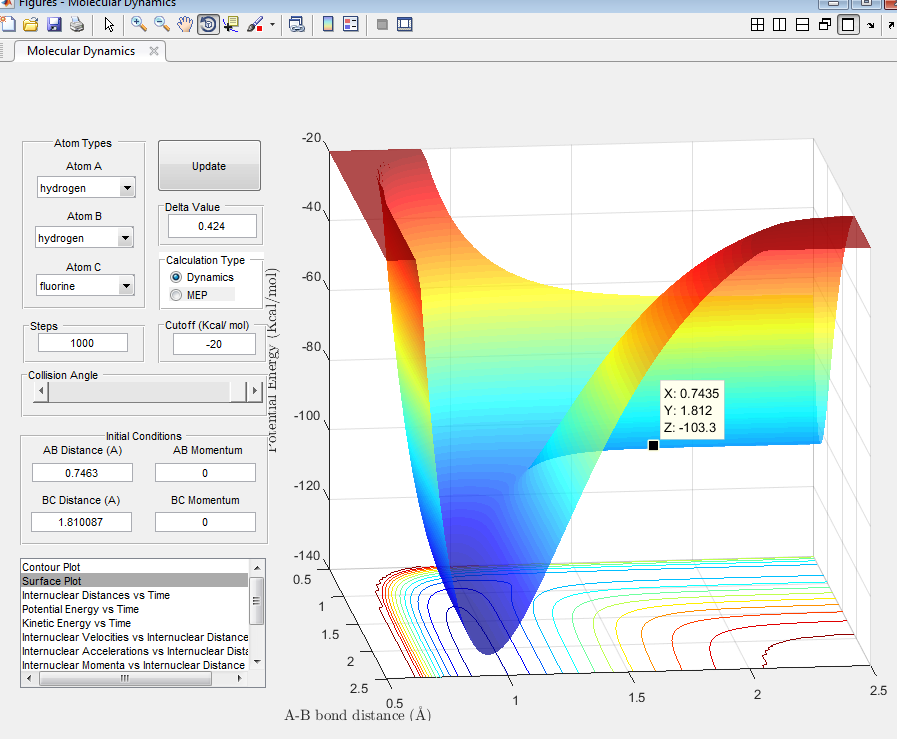
Task: Expand the Atom C fluorine dropdown
Action: 125,287
